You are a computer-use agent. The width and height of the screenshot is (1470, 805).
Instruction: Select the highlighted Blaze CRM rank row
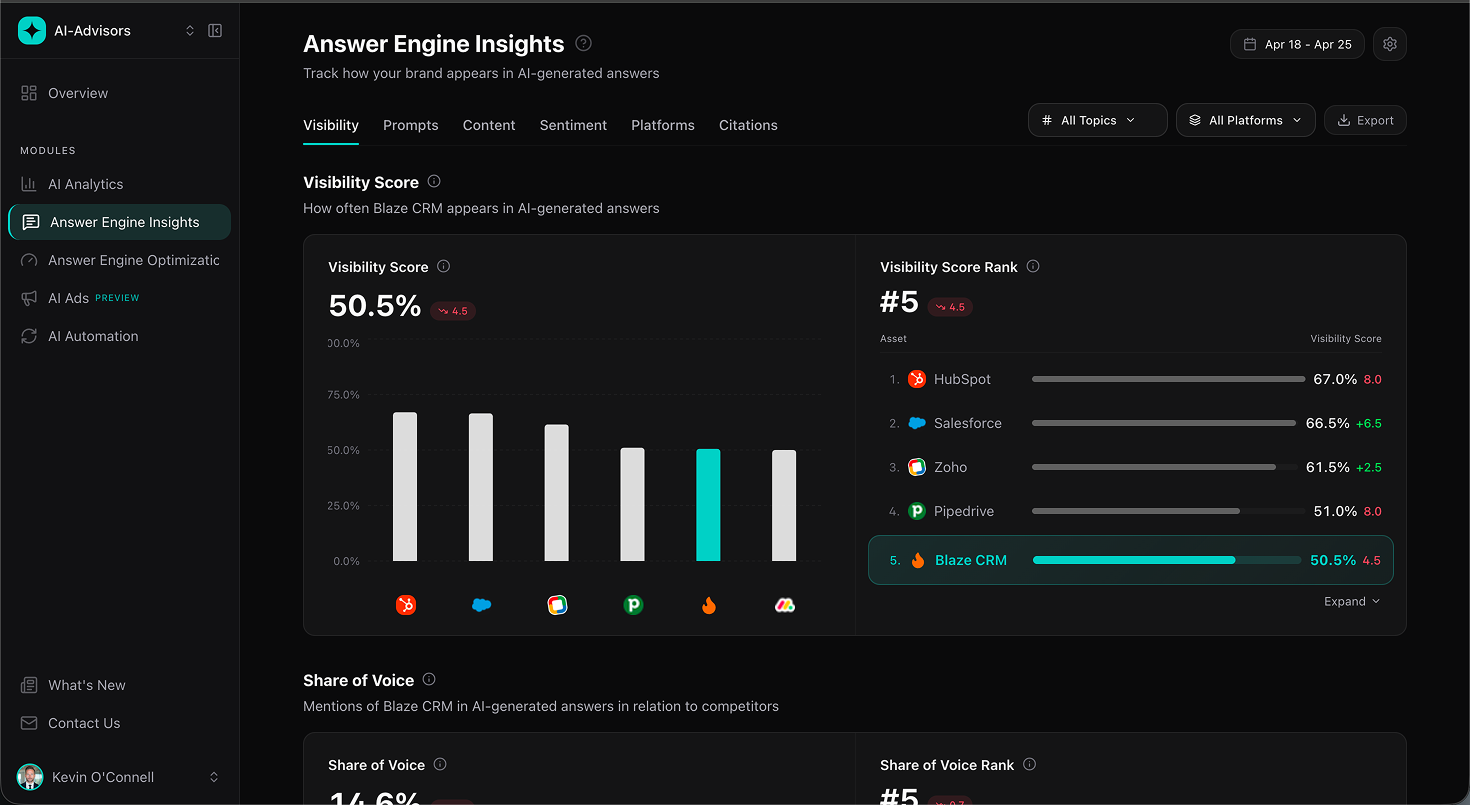click(1131, 560)
